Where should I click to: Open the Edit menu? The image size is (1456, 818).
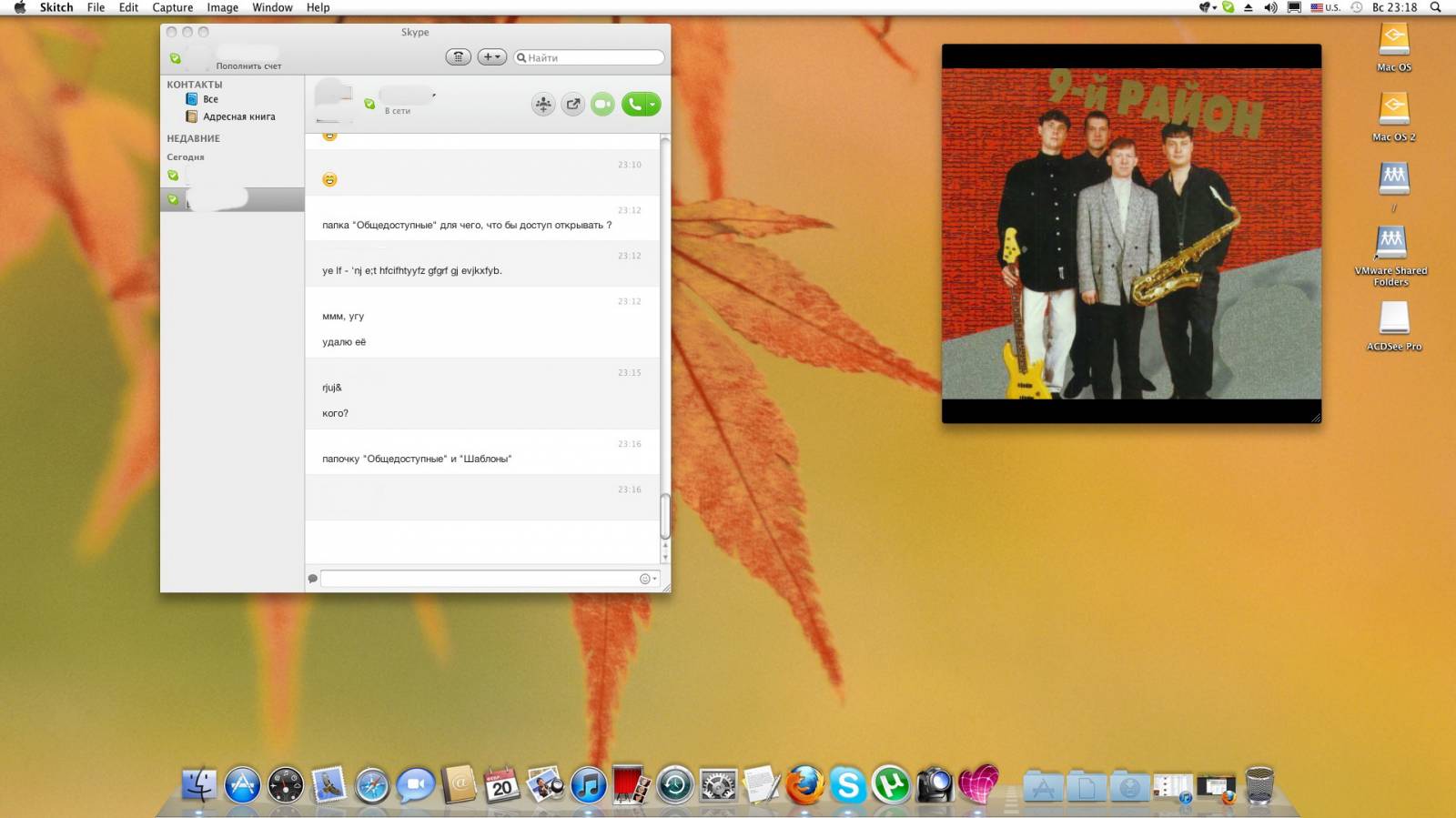(128, 7)
